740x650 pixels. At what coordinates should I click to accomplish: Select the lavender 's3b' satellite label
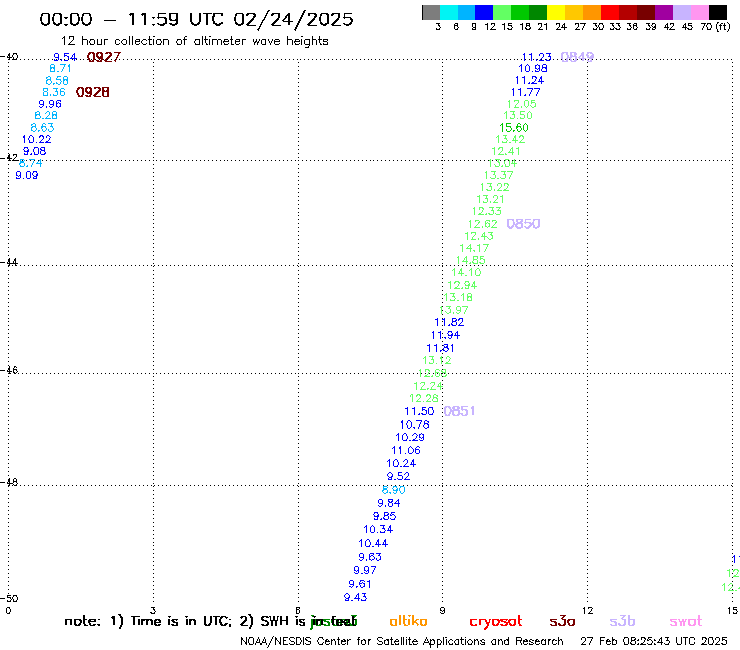(622, 621)
